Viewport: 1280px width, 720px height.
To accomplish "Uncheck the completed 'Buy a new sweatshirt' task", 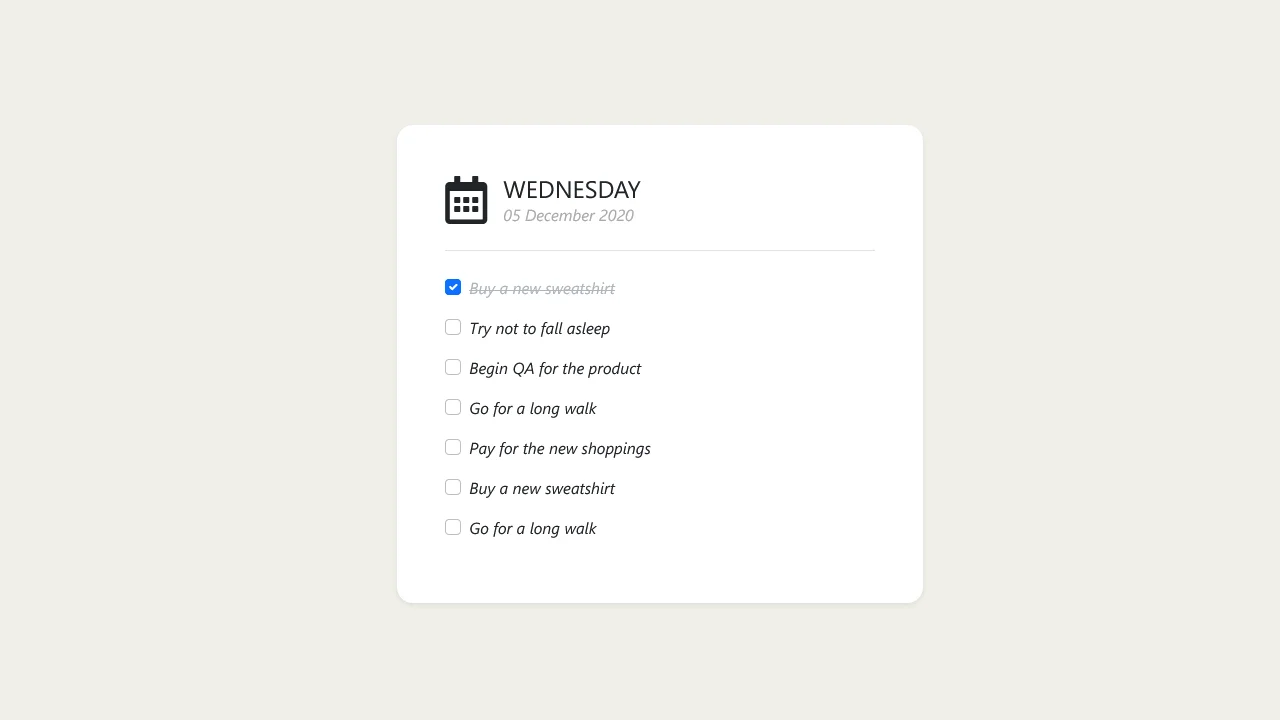I will pos(453,287).
